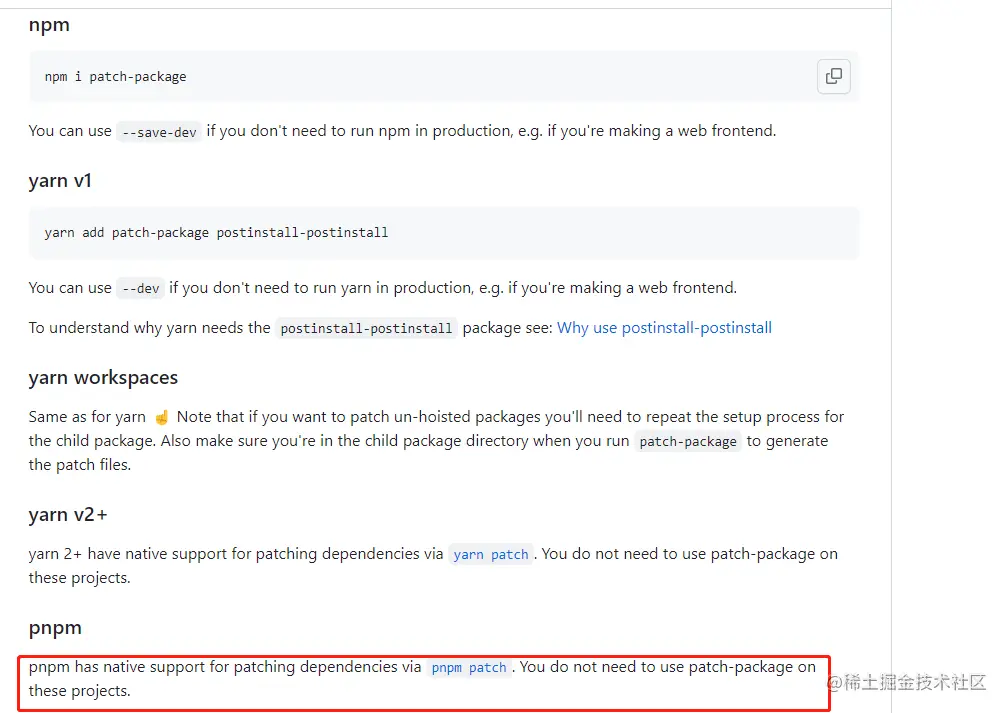The width and height of the screenshot is (1007, 713).
Task: Click the pointing-up finger emoji
Action: click(162, 417)
